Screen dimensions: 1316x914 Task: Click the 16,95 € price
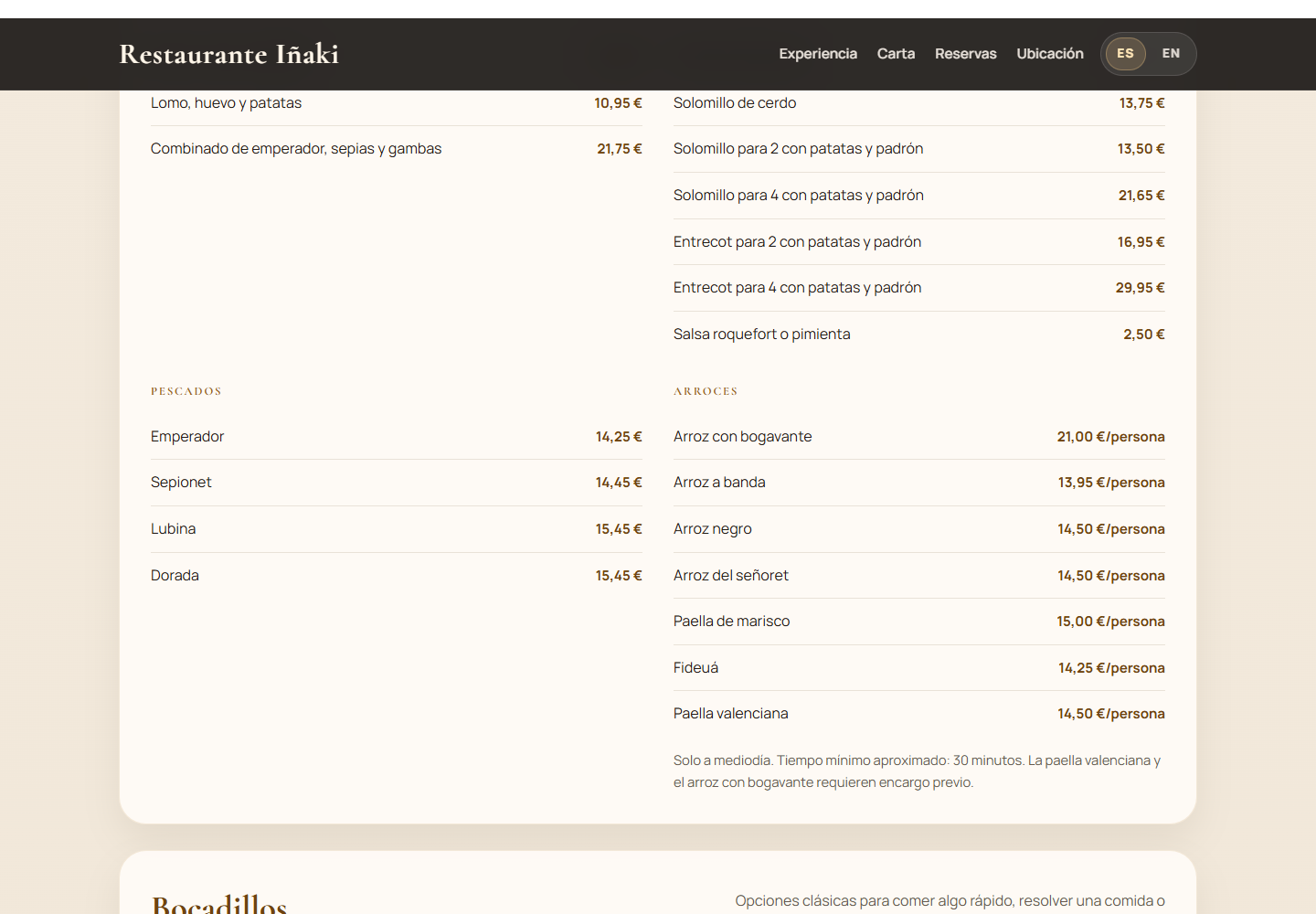tap(1141, 242)
